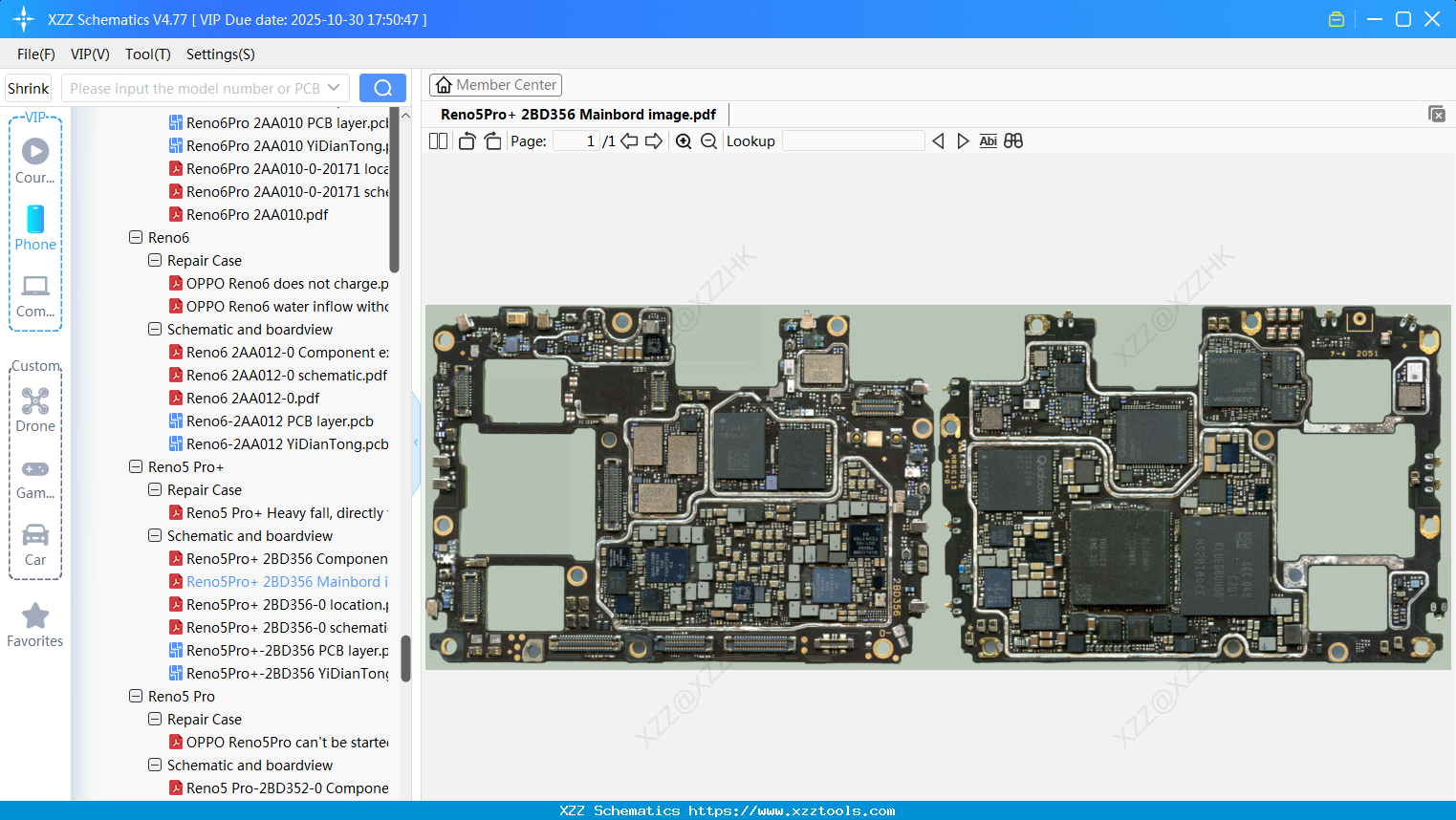The image size is (1456, 820).
Task: Zoom in on the schematic PDF
Action: pos(684,140)
